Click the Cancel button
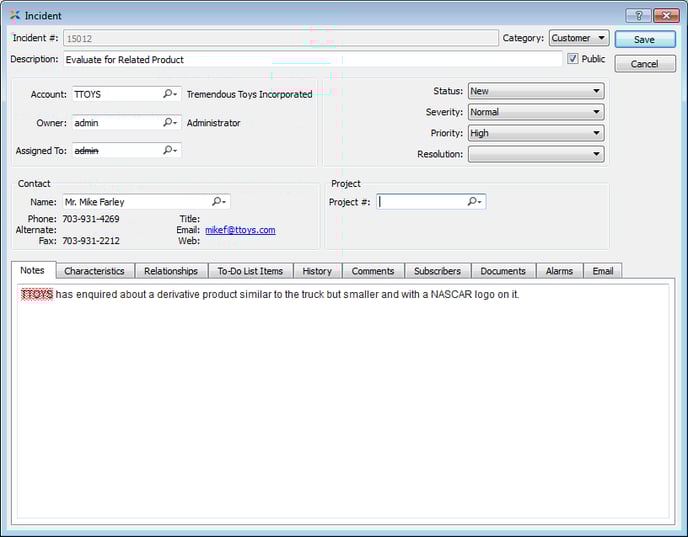Viewport: 688px width, 537px height. (x=645, y=64)
